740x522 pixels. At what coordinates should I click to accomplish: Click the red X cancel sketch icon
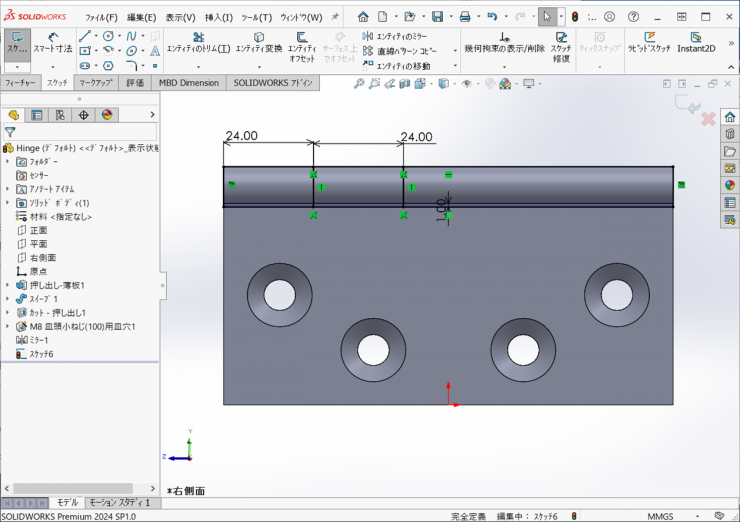coord(708,119)
